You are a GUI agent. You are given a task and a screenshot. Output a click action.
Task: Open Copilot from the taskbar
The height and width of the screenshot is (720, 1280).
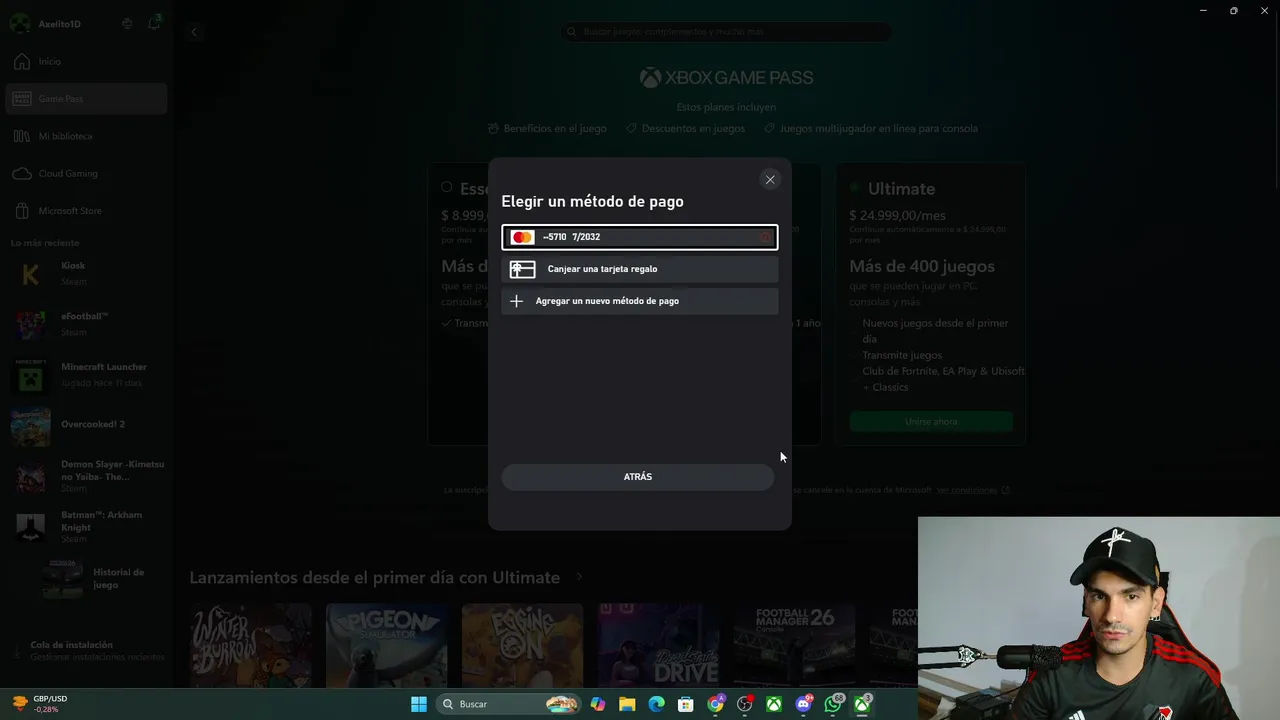click(598, 704)
